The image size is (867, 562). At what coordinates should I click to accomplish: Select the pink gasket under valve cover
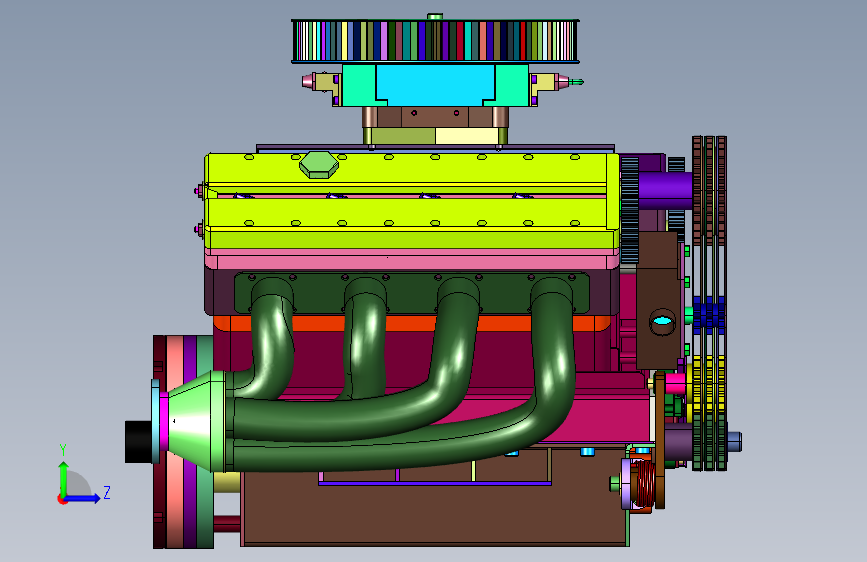(411, 259)
